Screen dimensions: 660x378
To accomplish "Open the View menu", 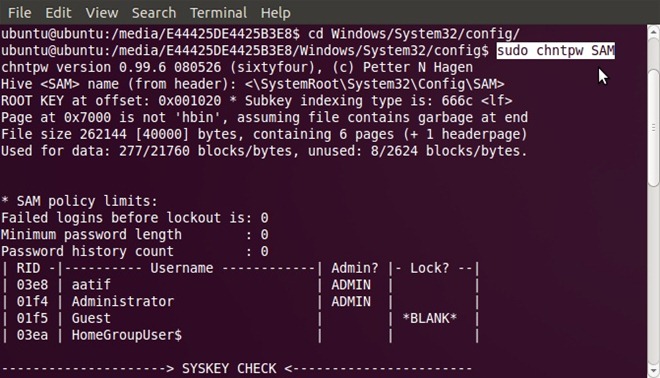I will click(x=101, y=13).
